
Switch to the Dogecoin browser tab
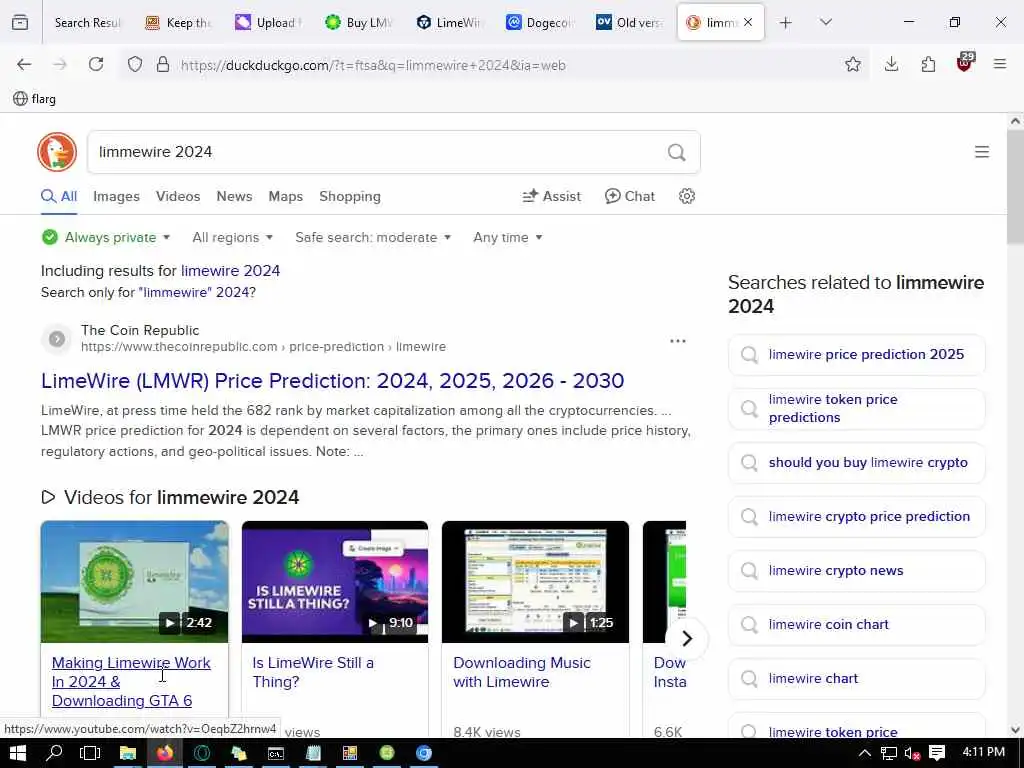541,22
